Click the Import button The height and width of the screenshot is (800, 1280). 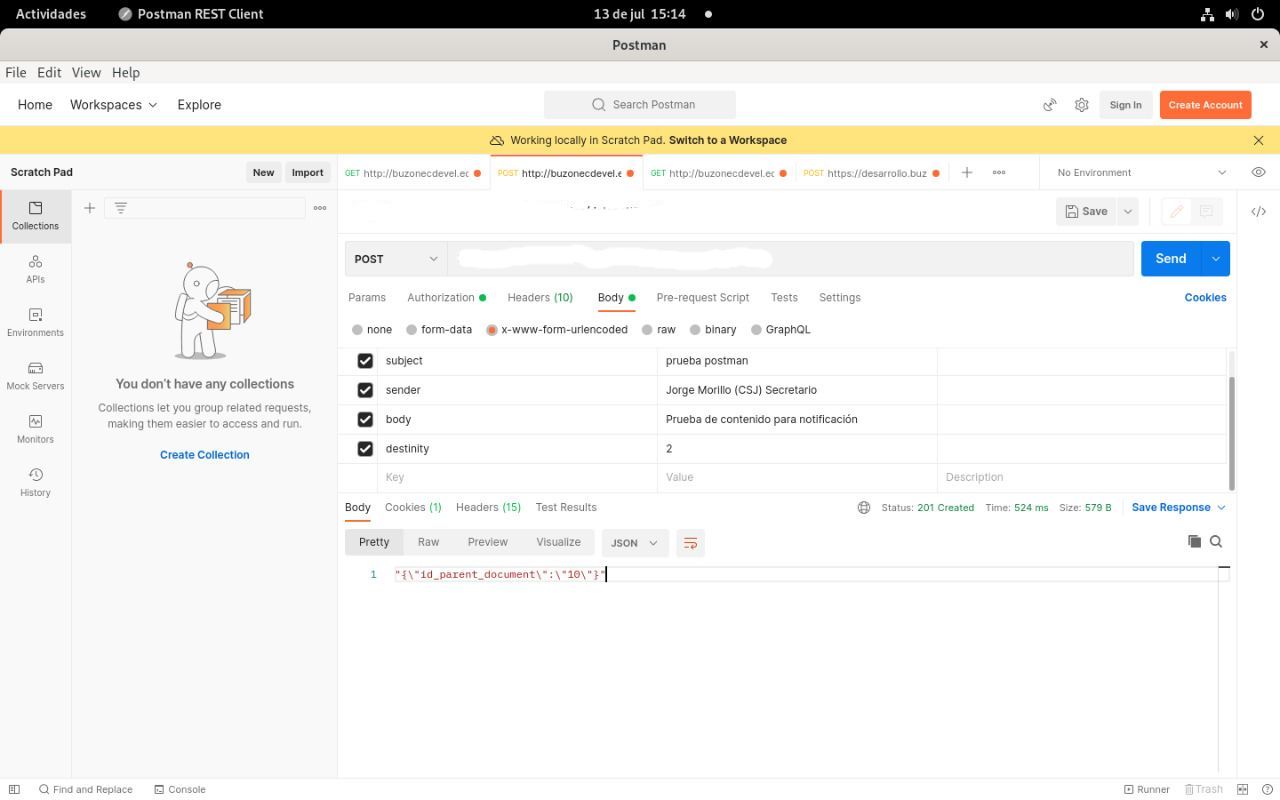[307, 172]
